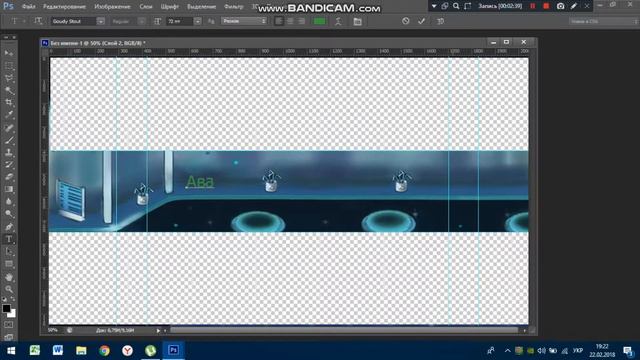The width and height of the screenshot is (640, 360).
Task: Open the Create Warped Text dialog
Action: click(x=338, y=22)
